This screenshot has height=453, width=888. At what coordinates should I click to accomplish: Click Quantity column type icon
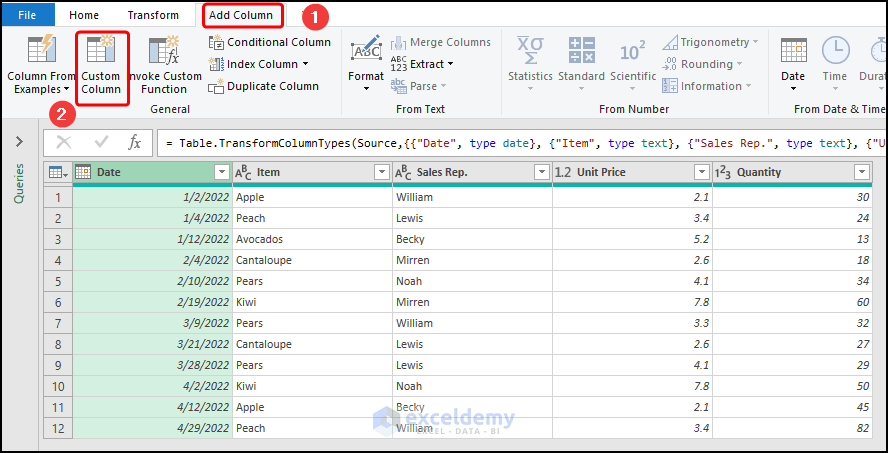tap(723, 172)
